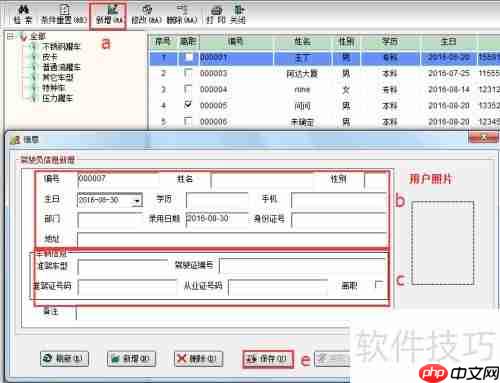Uncheck the checkbox in row 000005

coord(188,105)
